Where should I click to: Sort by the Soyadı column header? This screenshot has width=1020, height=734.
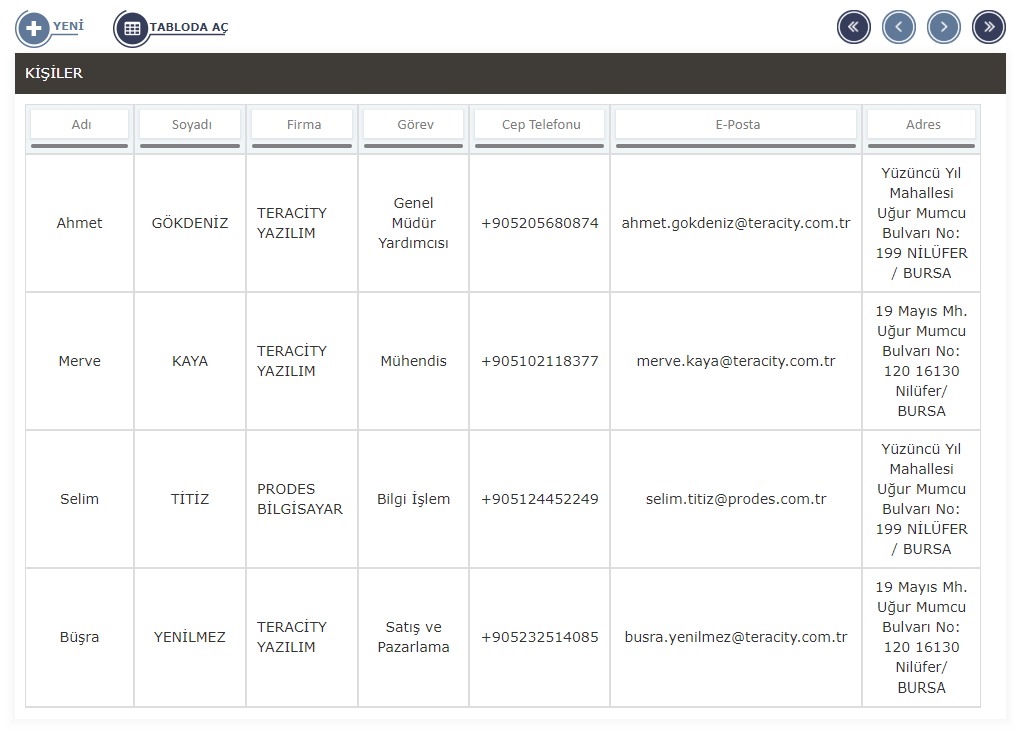point(190,125)
